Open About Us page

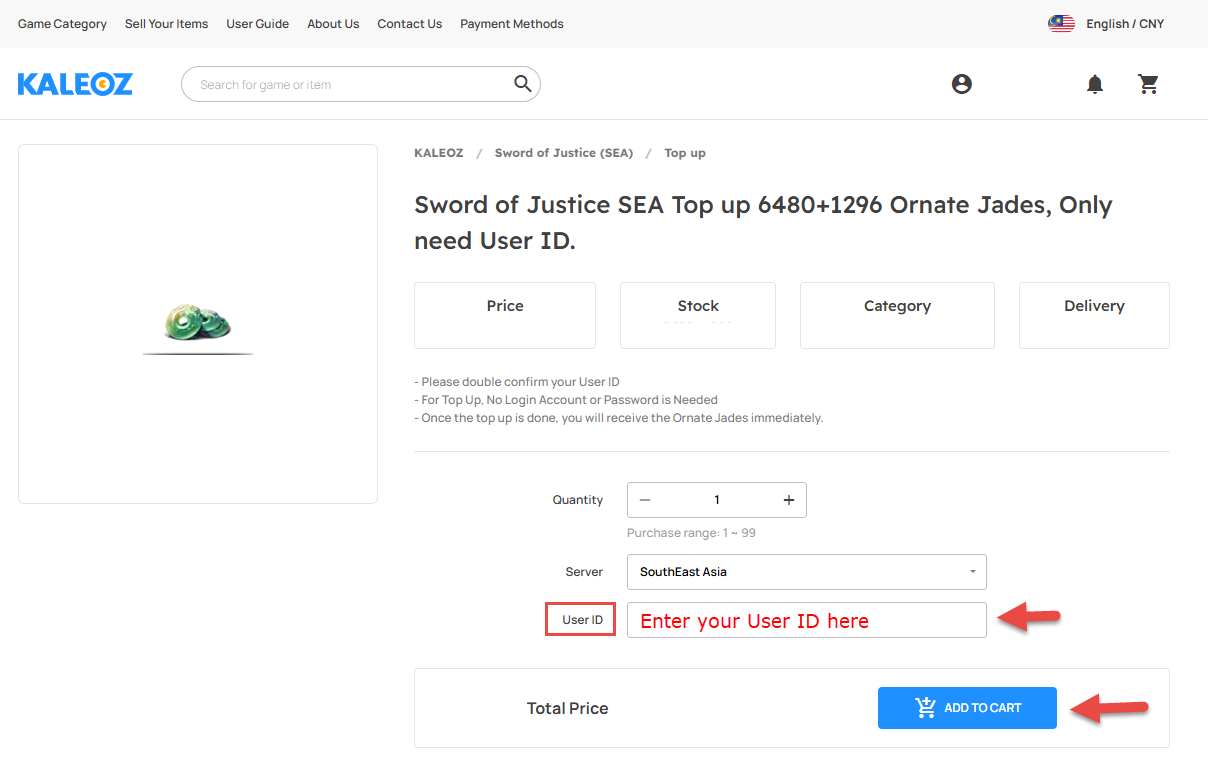[333, 24]
